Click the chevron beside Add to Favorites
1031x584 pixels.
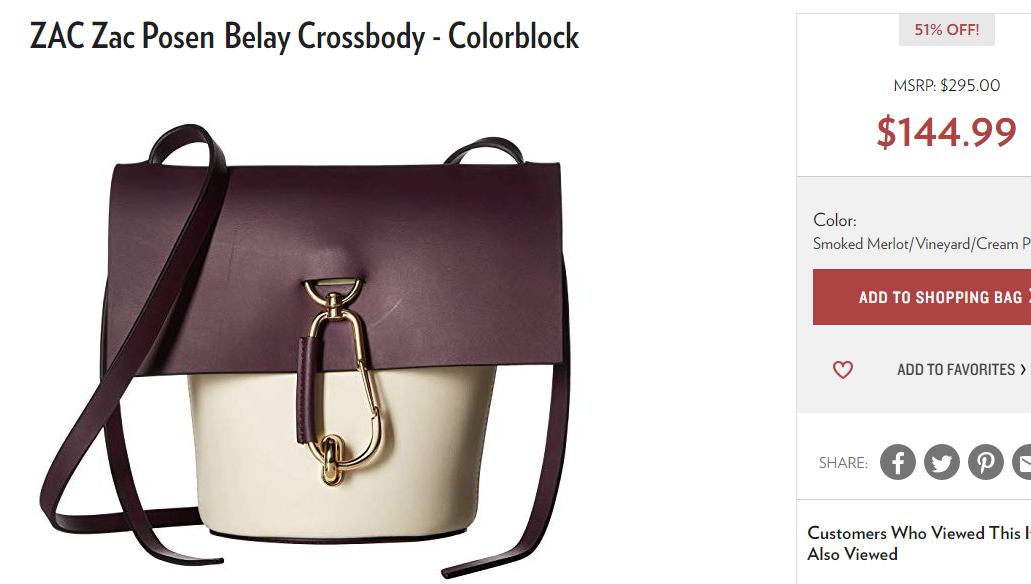[1023, 370]
